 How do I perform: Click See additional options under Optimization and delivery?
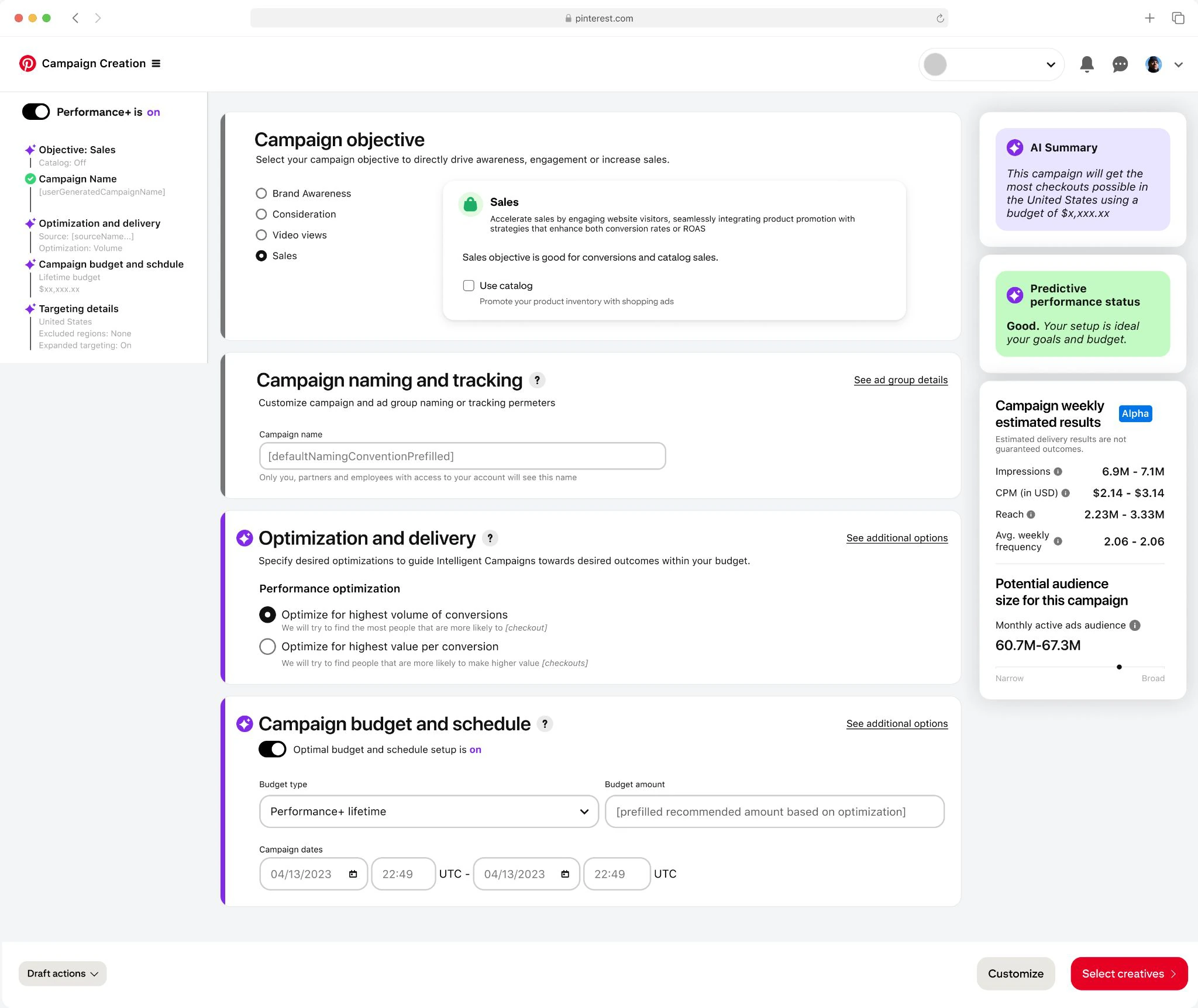897,538
